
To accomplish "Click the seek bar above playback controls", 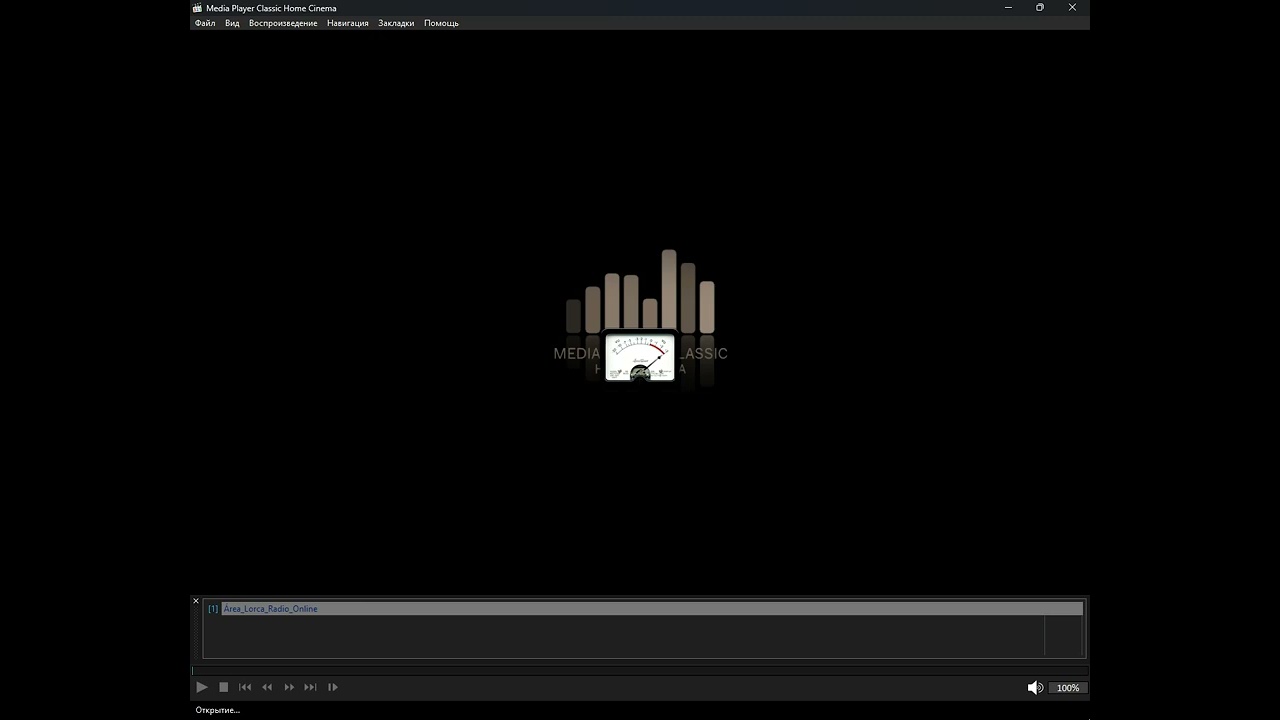I will [x=640, y=670].
